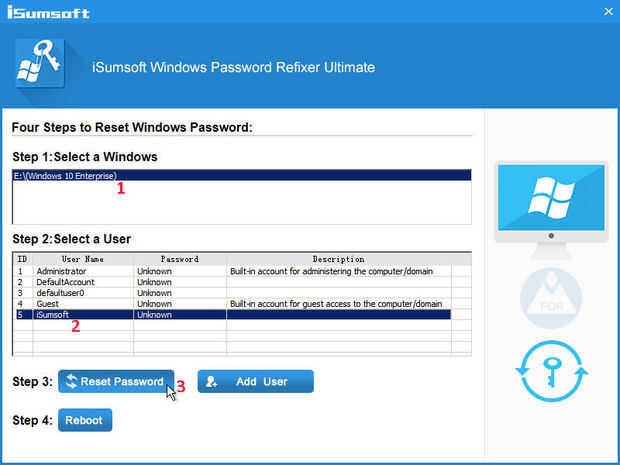The width and height of the screenshot is (620, 465).
Task: Click the Reboot button
Action: [x=85, y=420]
